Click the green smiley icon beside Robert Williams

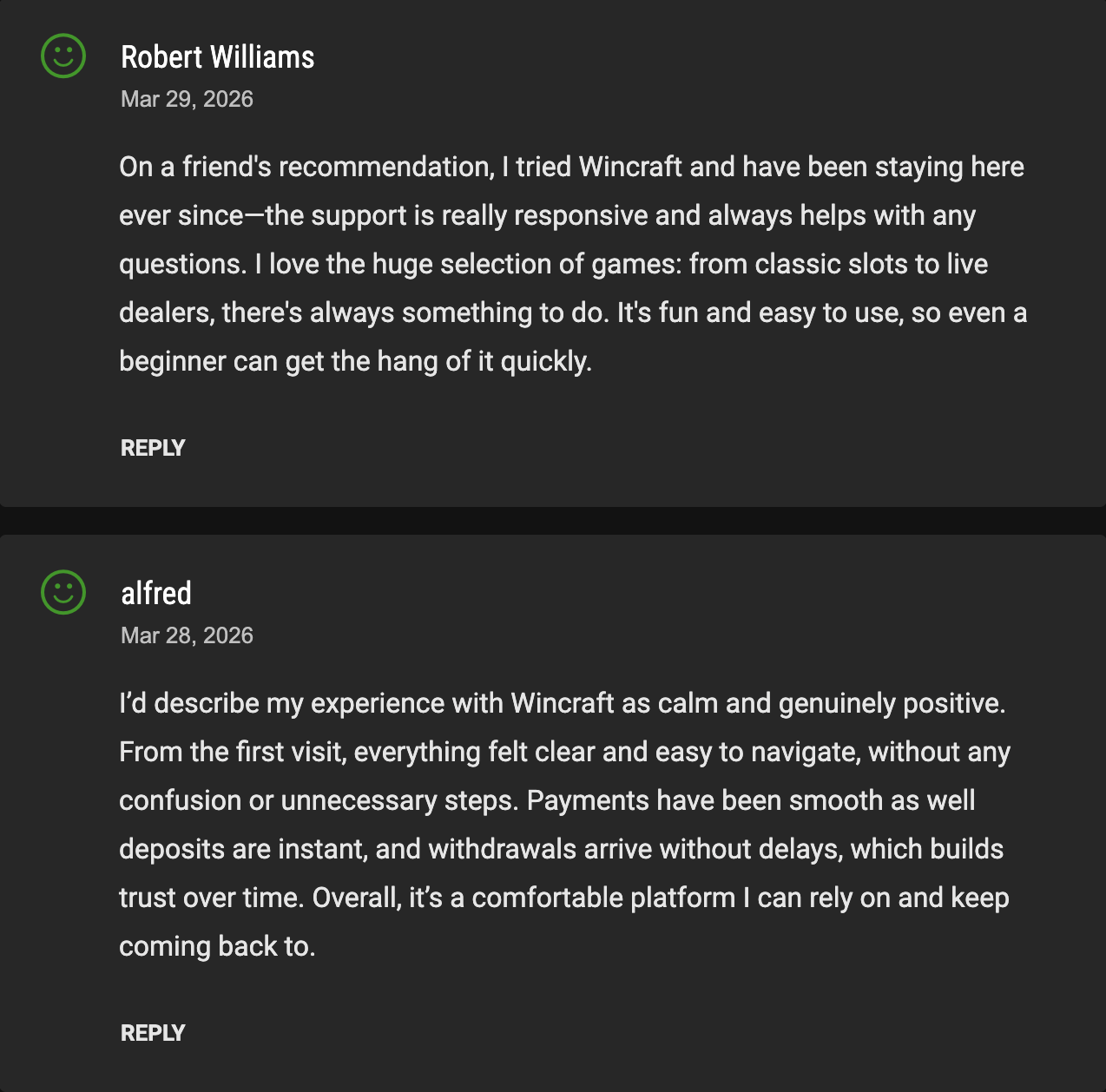tap(63, 56)
